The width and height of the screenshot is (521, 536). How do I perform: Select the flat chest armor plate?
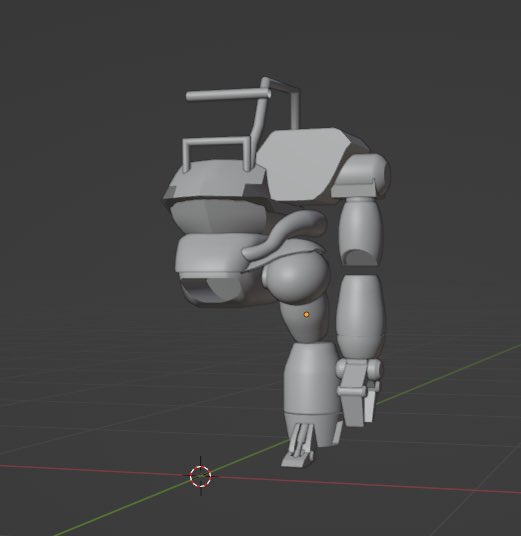305,164
